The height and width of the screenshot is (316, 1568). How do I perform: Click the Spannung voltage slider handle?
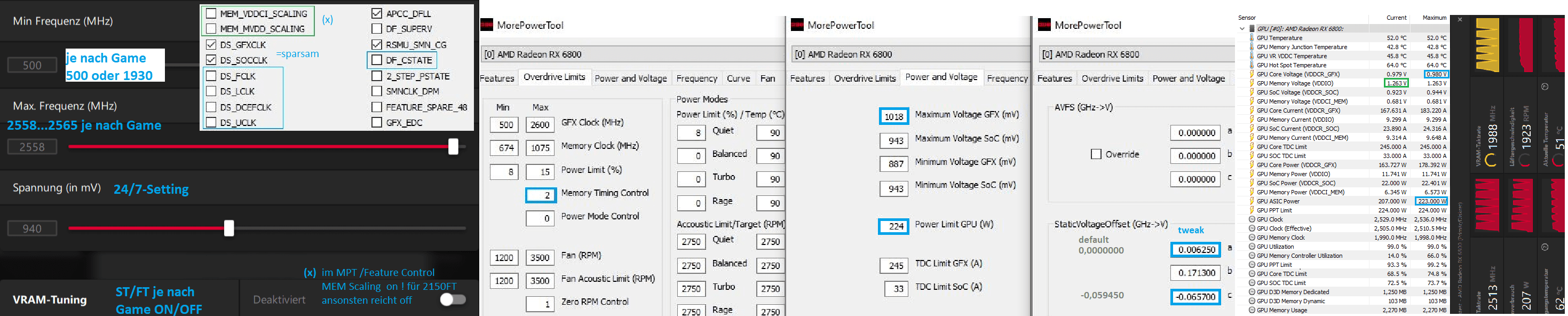click(229, 228)
